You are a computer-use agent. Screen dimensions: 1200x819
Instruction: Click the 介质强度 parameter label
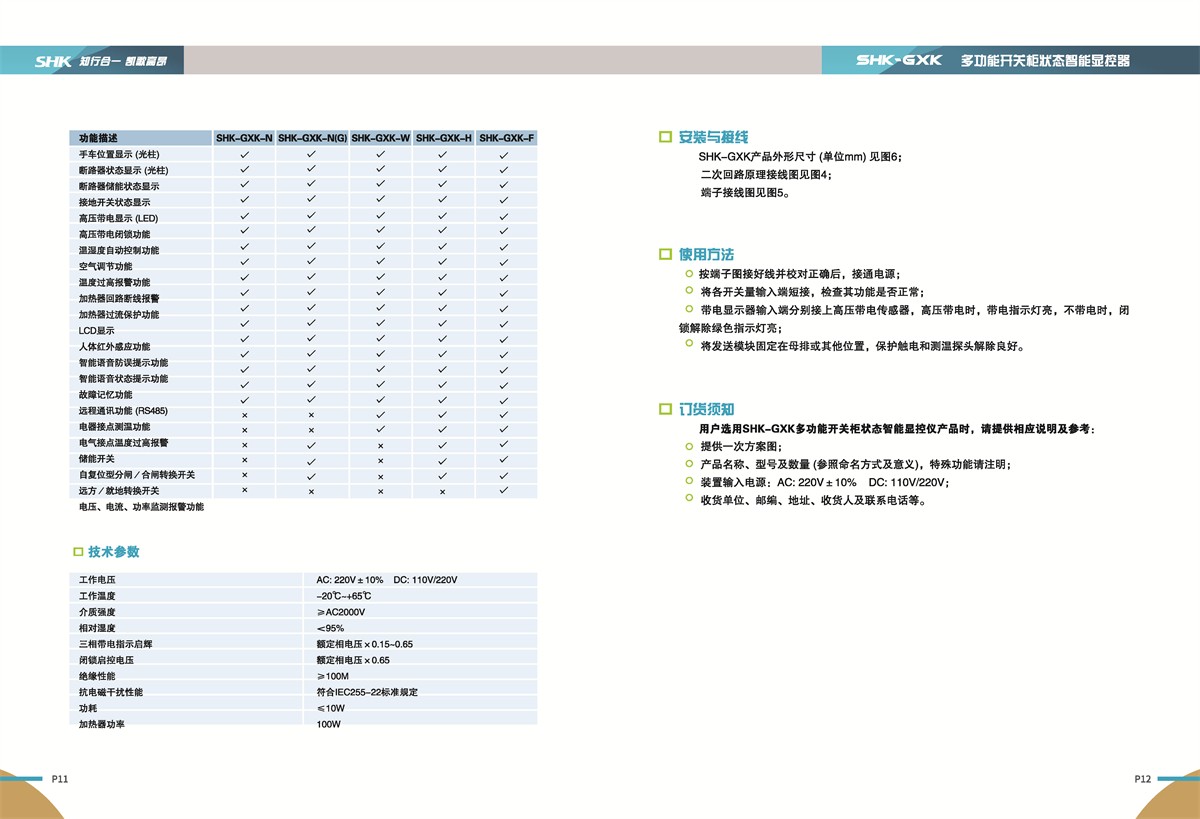point(97,612)
